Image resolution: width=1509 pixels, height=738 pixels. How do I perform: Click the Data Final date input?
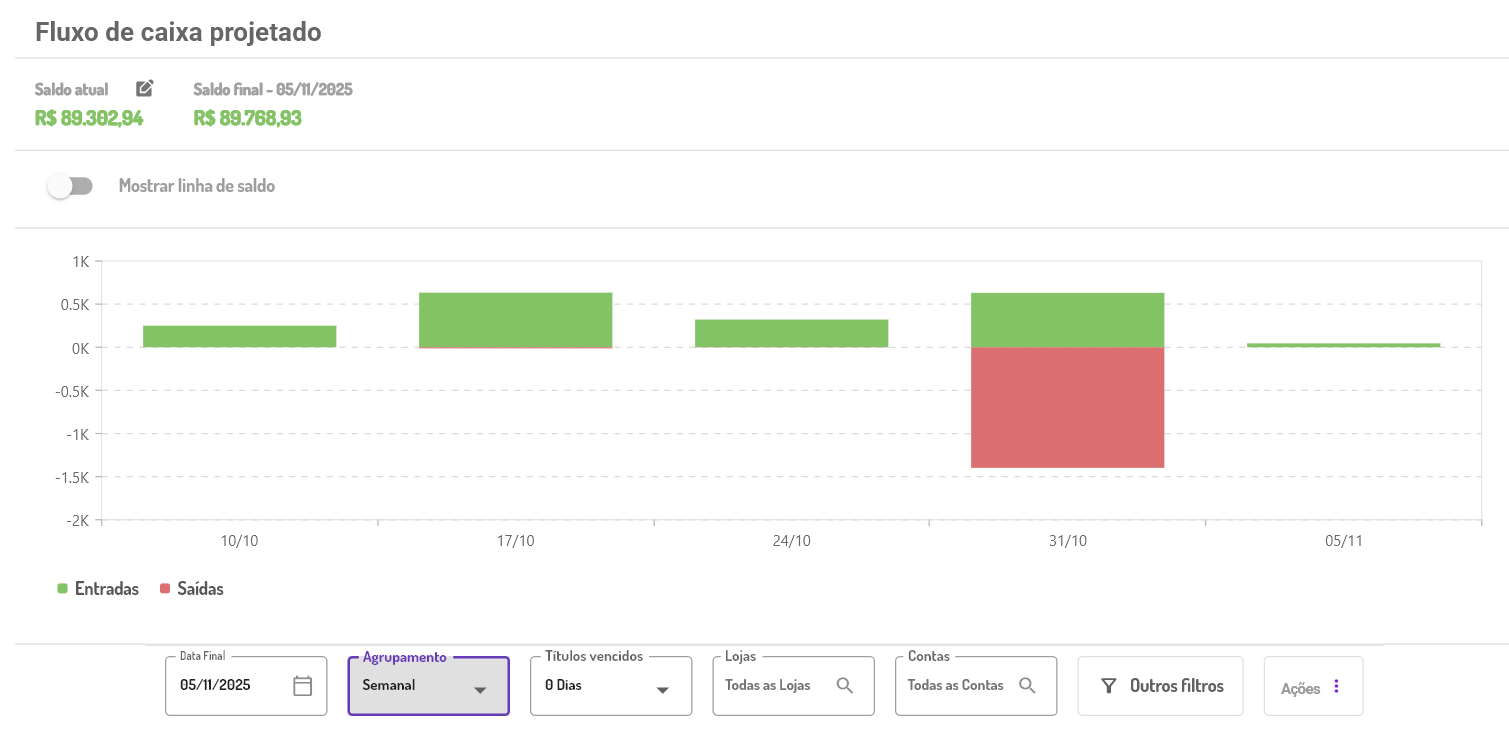230,686
